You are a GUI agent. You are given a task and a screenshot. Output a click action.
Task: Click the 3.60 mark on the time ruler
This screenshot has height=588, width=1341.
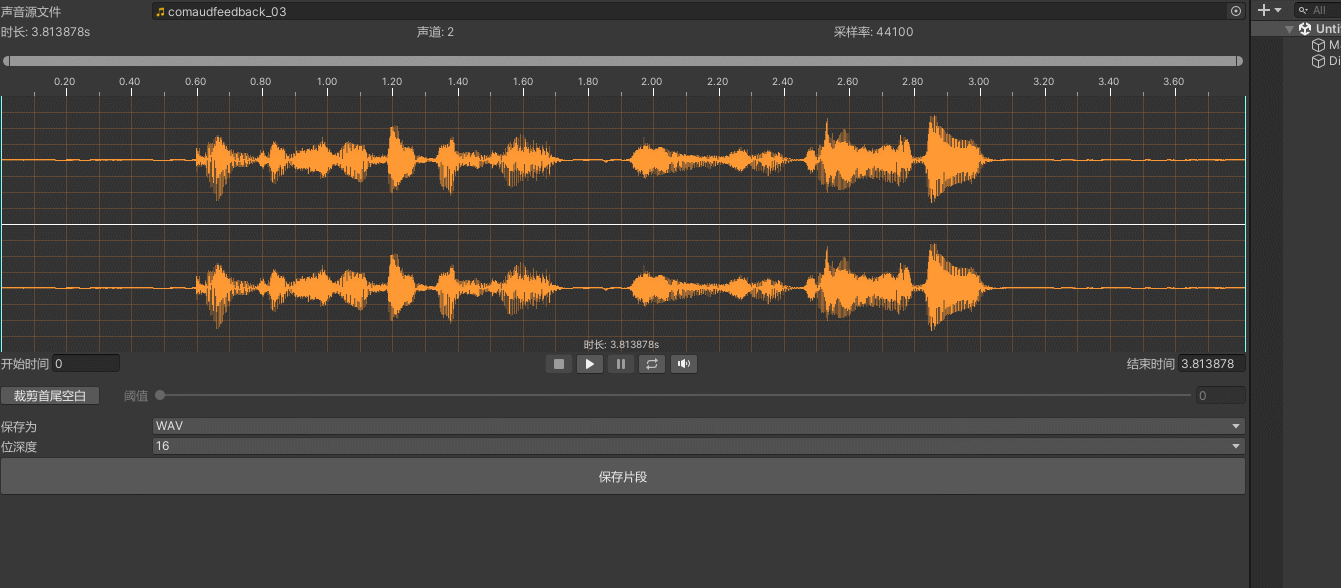coord(1174,81)
